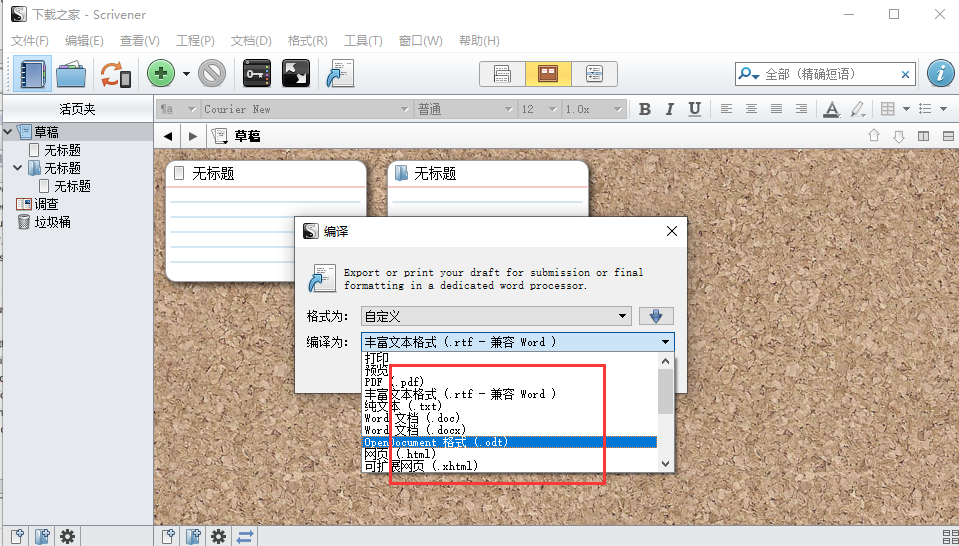This screenshot has width=959, height=546.
Task: Switch to Scrivenings document view mode
Action: coord(502,74)
